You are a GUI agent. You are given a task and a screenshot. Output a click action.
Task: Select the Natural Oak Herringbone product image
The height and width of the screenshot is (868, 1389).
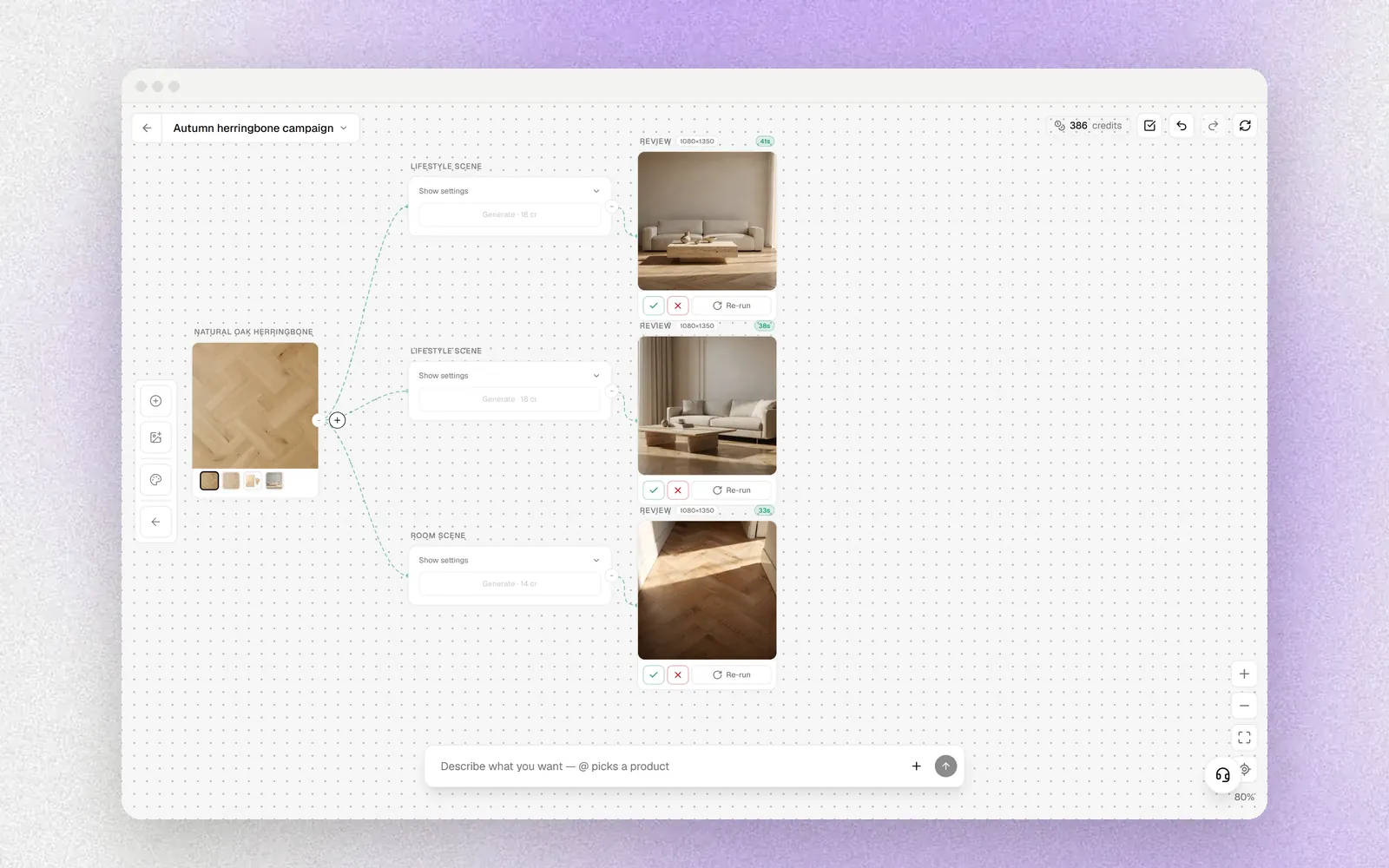coord(255,405)
